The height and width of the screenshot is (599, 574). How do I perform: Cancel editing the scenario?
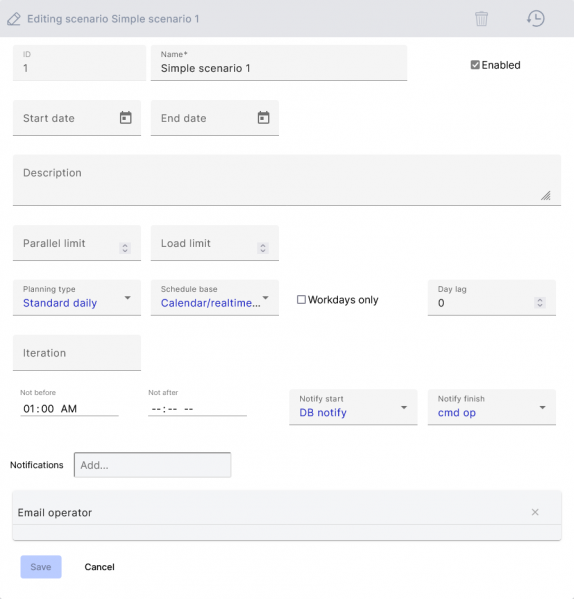coord(99,567)
